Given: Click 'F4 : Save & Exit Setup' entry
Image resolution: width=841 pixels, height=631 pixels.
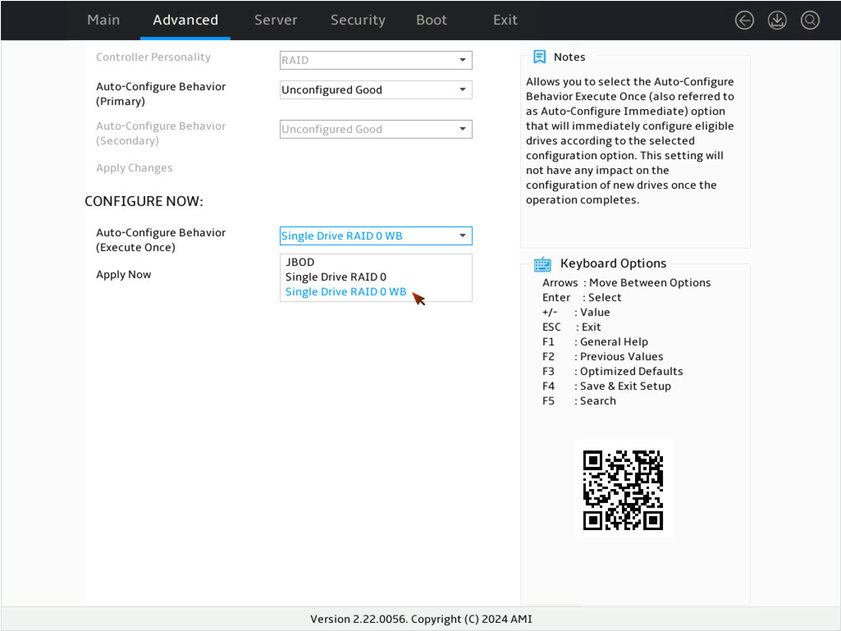Looking at the screenshot, I should click(x=607, y=386).
